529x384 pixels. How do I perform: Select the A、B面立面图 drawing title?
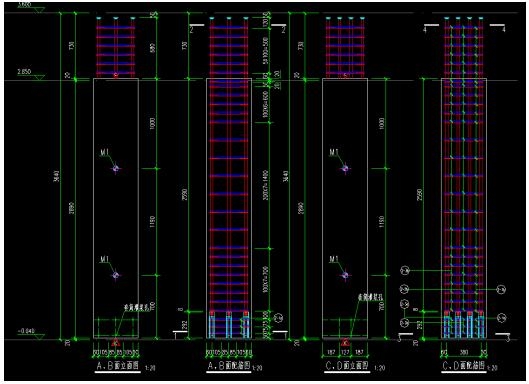118,366
